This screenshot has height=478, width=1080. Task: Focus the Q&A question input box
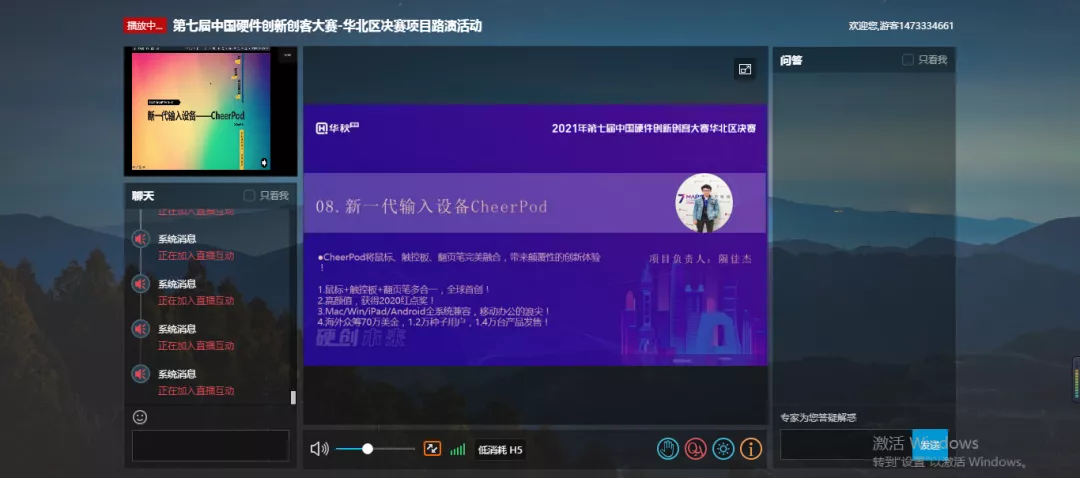pyautogui.click(x=846, y=445)
